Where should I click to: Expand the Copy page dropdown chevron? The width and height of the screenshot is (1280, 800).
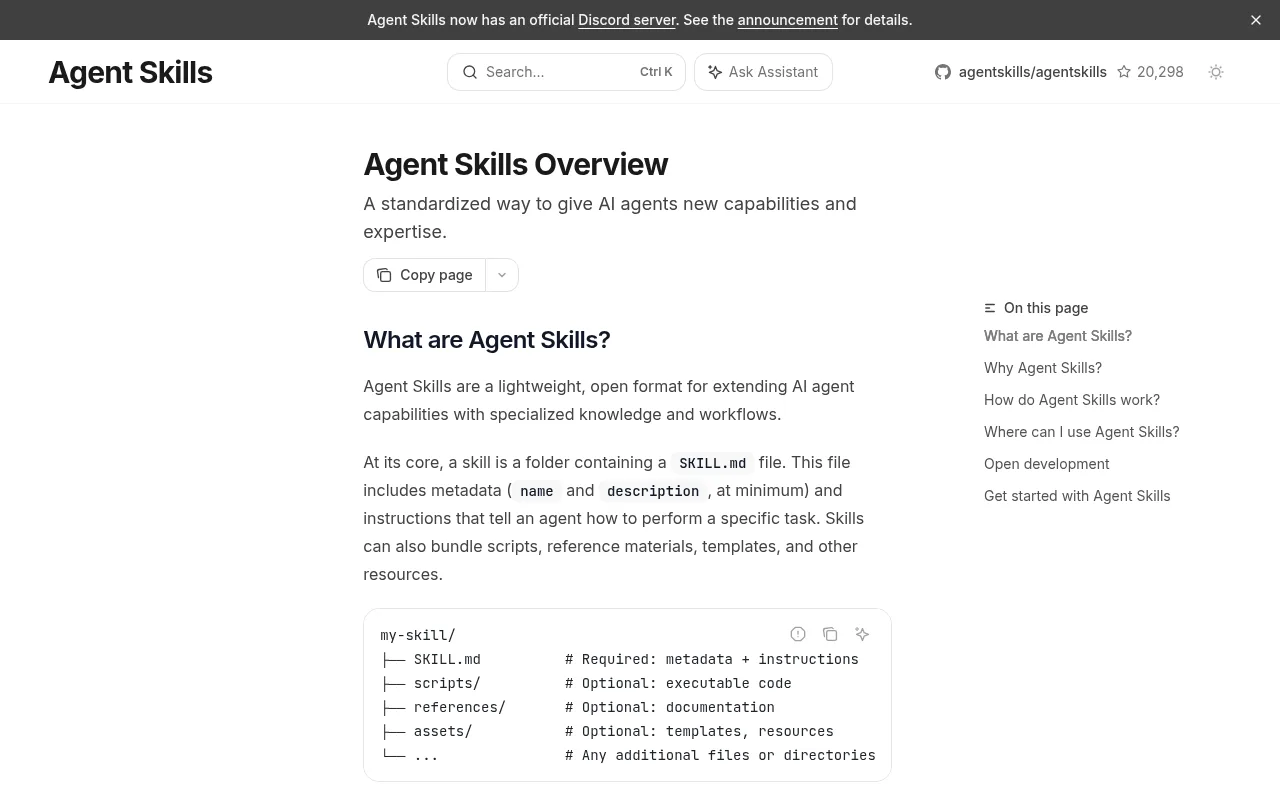502,275
